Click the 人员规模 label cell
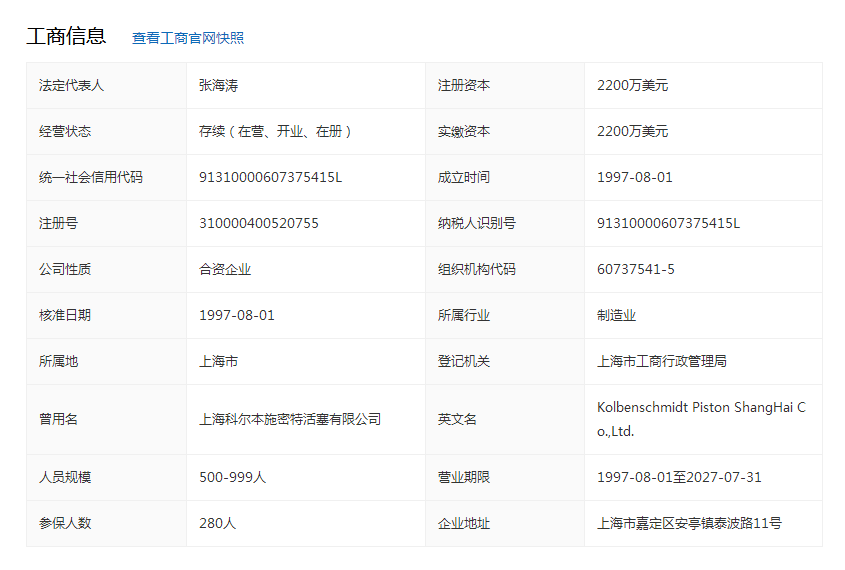This screenshot has width=845, height=570. pos(107,477)
